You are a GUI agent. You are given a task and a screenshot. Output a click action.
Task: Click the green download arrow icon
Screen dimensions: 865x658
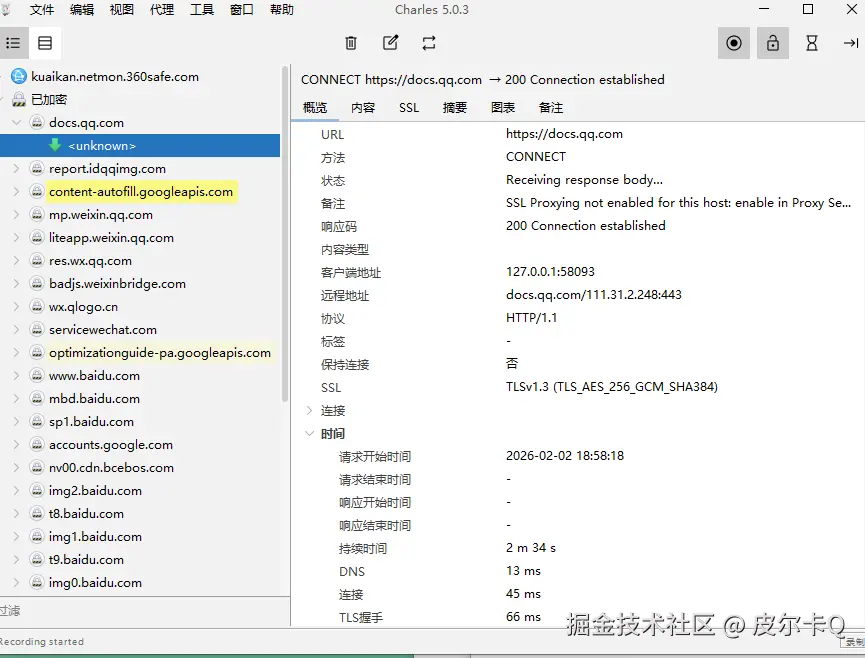[x=55, y=145]
